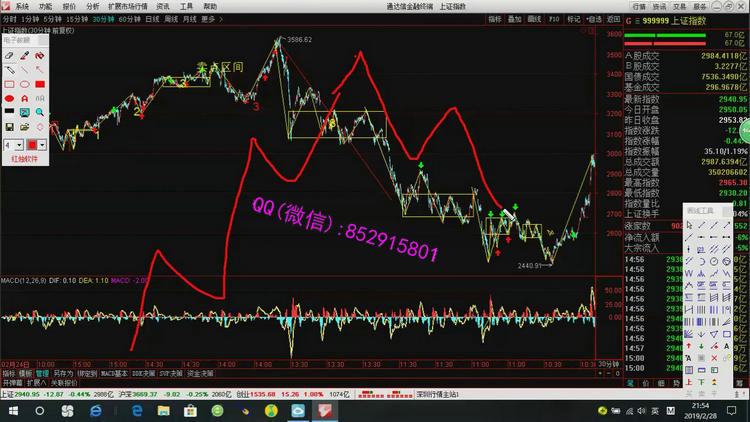The height and width of the screenshot is (422, 750).
Task: Switch chart to 60分钟 period
Action: point(129,19)
